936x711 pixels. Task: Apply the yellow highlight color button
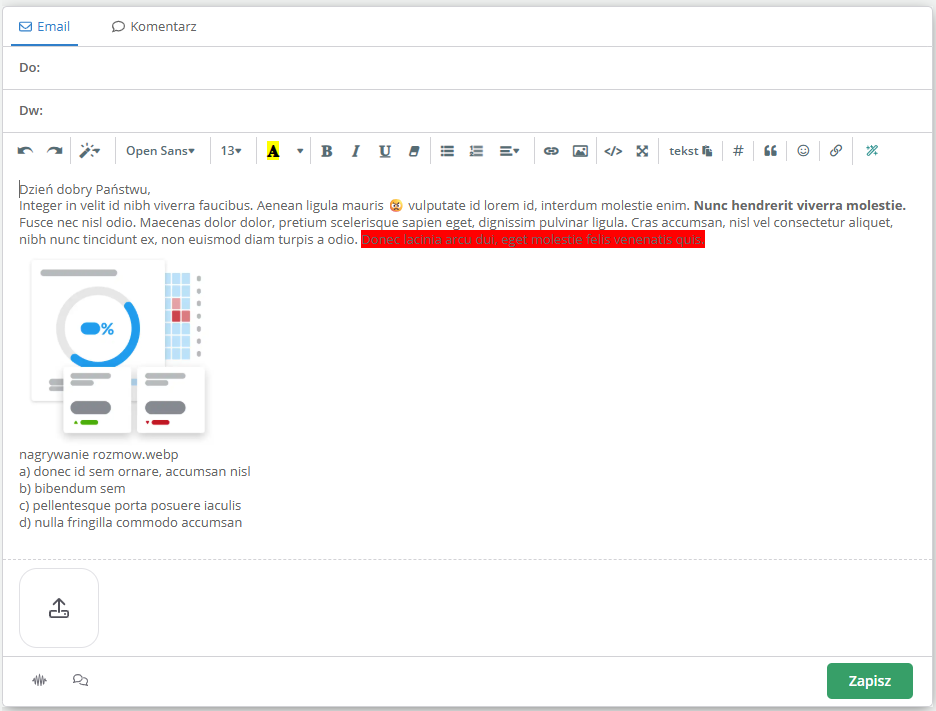point(273,151)
